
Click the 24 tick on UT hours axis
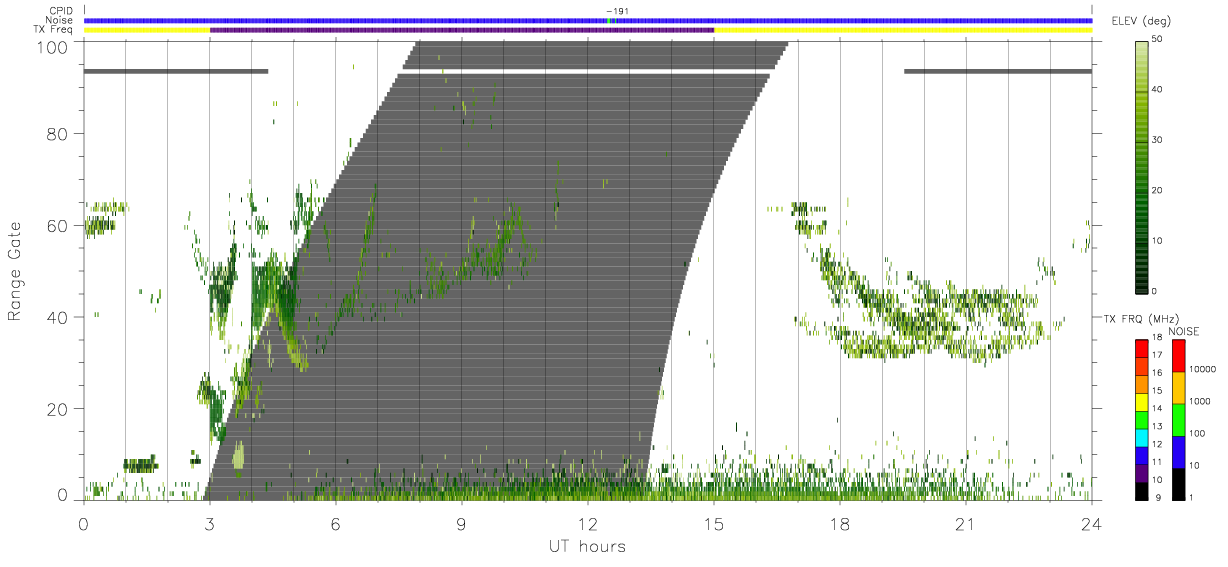pos(1092,523)
